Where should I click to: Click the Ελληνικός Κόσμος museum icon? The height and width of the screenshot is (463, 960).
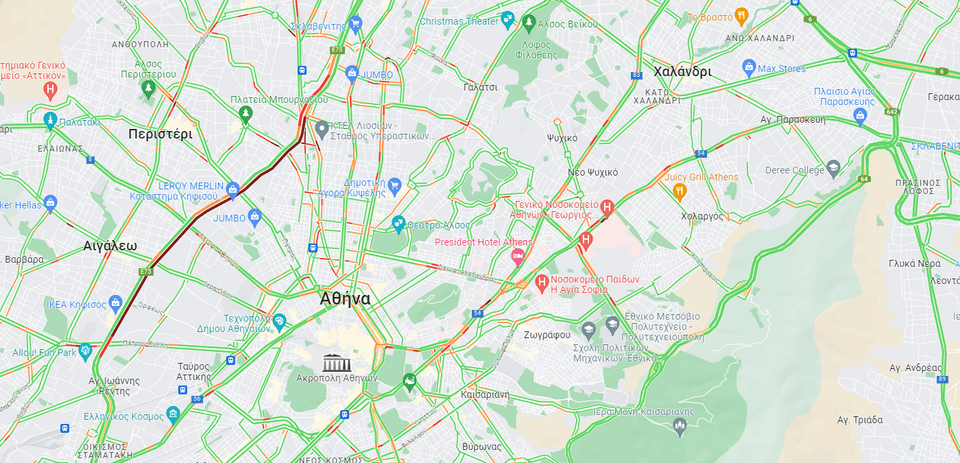point(173,414)
